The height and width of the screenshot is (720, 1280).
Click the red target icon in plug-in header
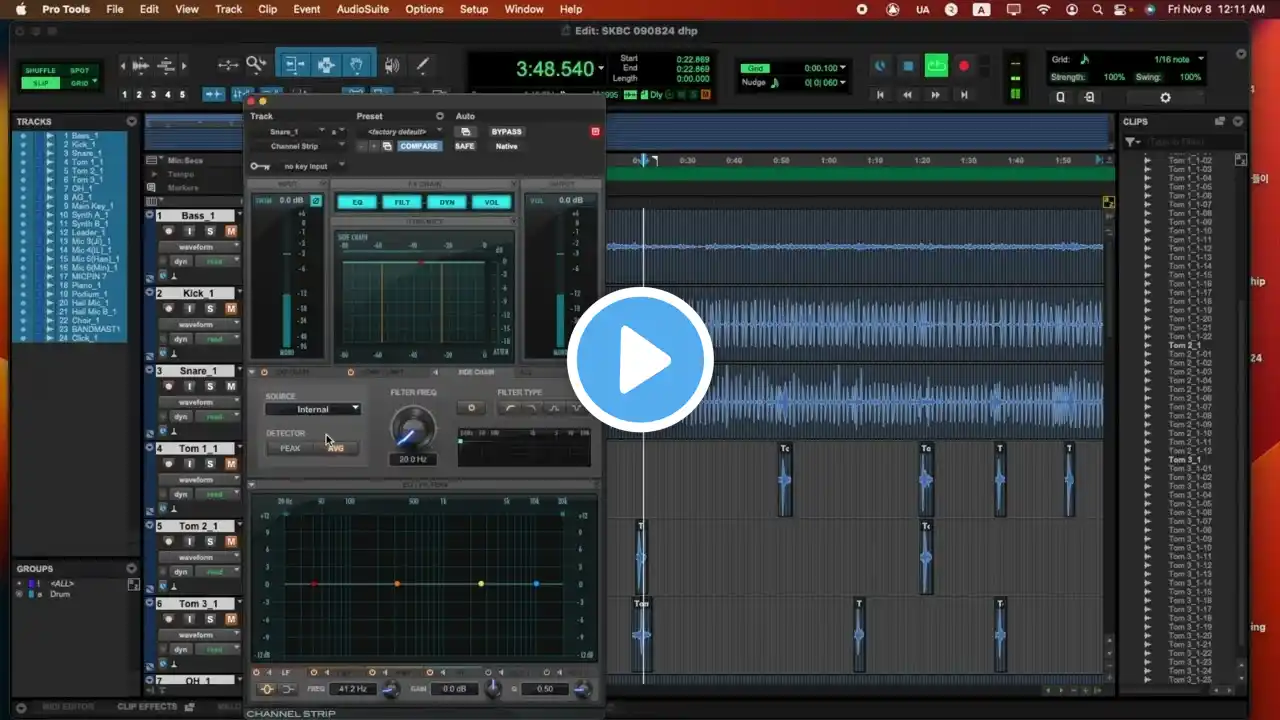tap(595, 131)
